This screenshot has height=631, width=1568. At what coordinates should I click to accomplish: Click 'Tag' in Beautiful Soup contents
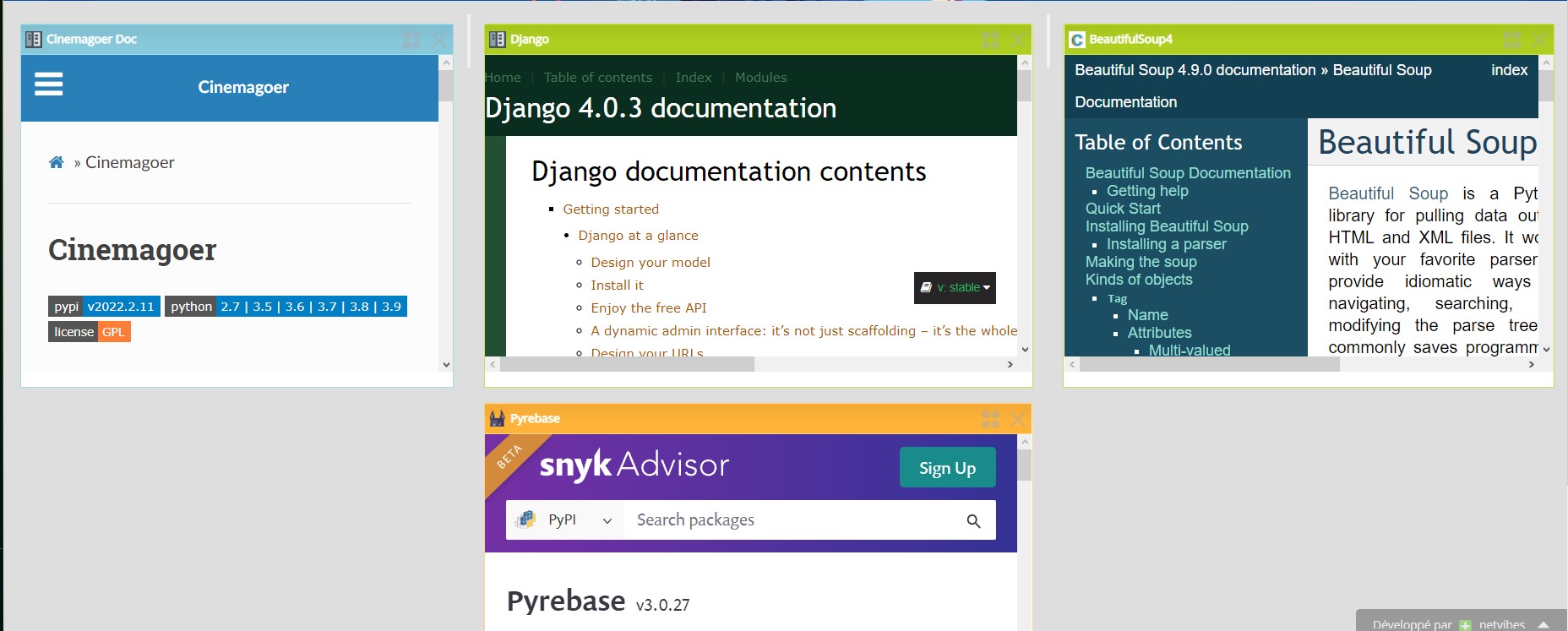pos(1117,299)
